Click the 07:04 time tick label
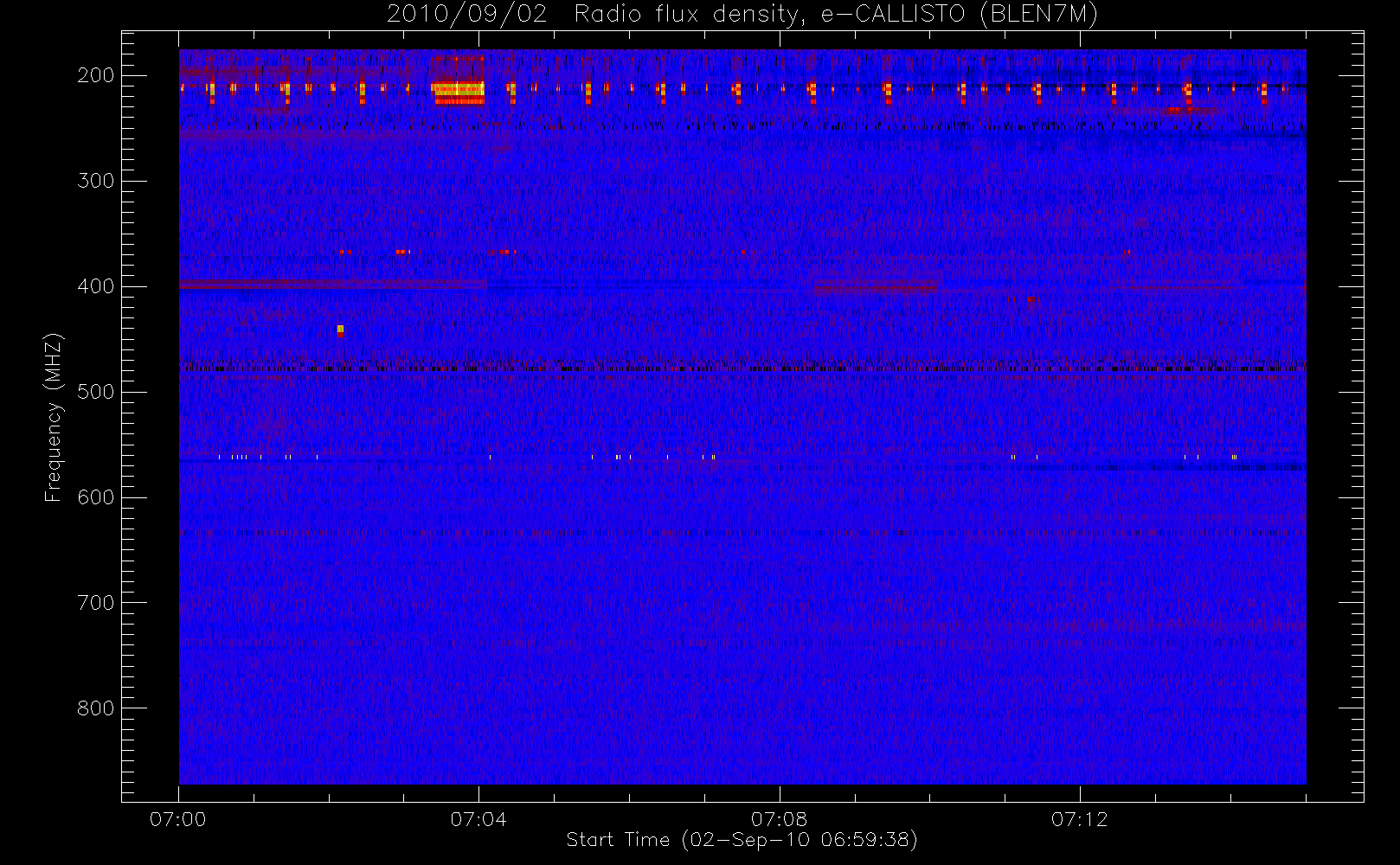The image size is (1400, 865). coord(478,819)
